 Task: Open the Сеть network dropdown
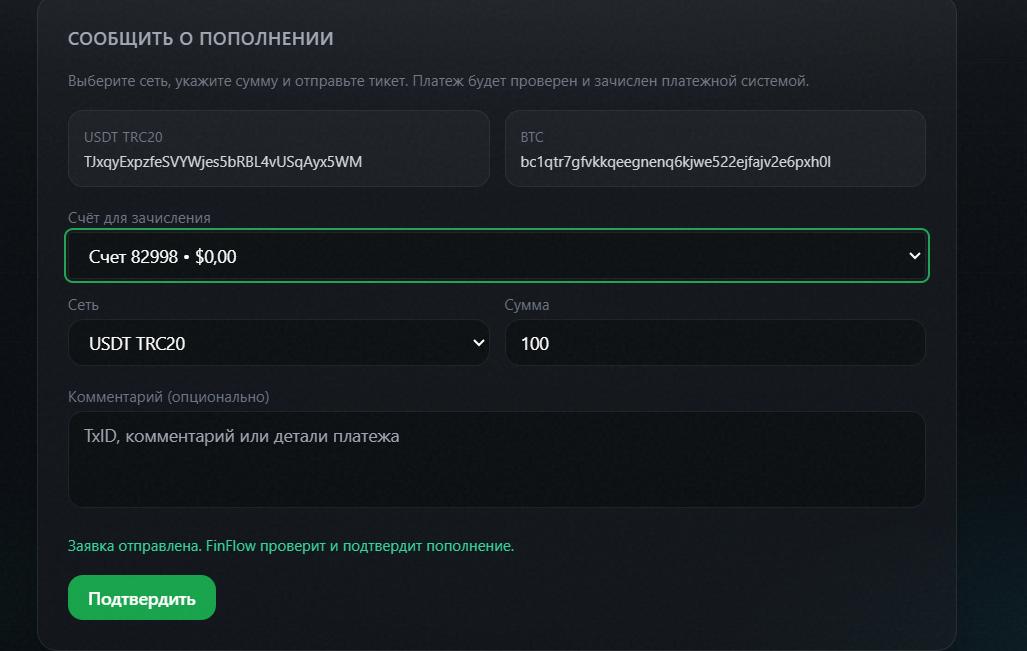point(278,343)
